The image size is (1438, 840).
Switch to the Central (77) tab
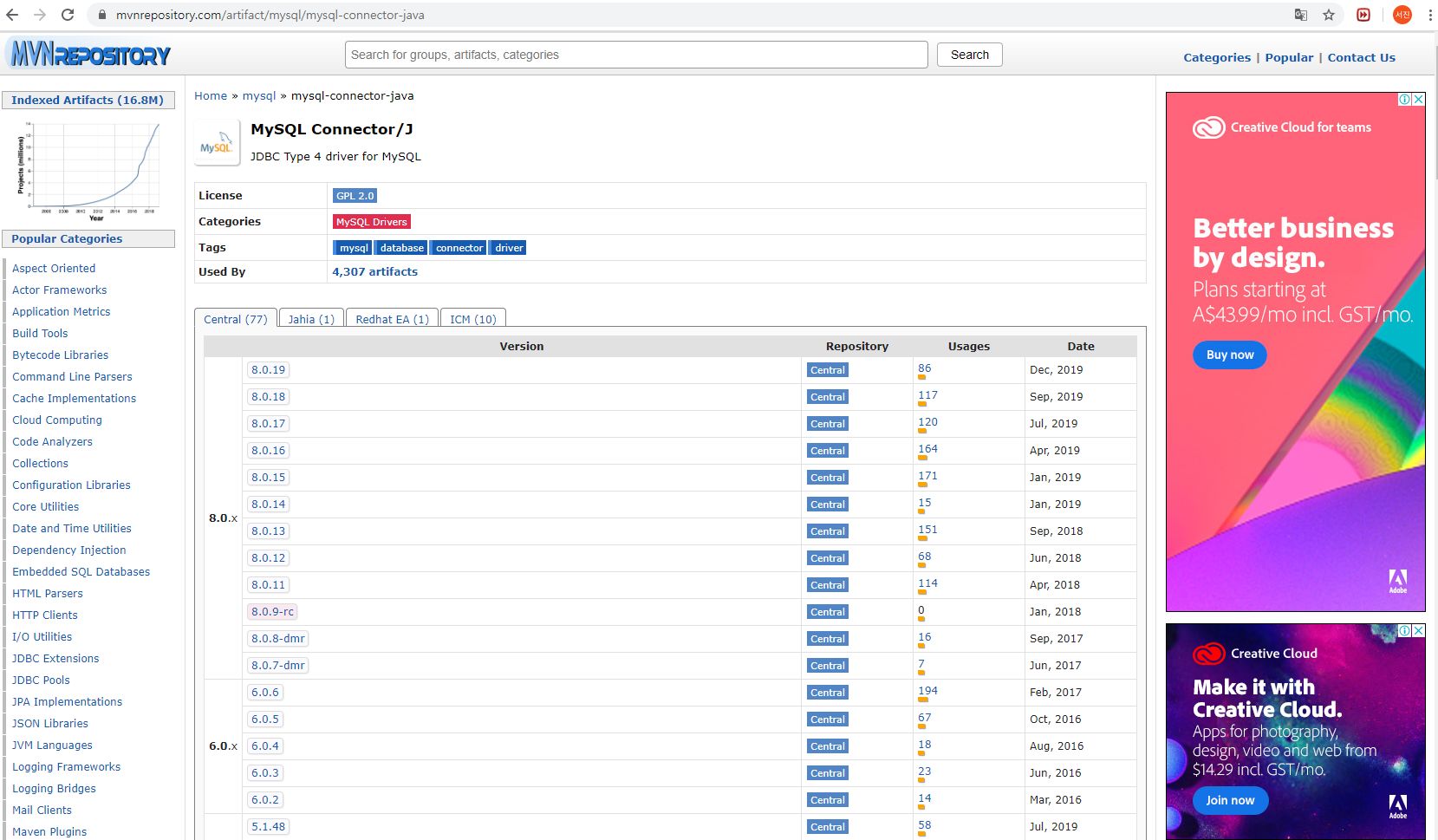coord(236,319)
